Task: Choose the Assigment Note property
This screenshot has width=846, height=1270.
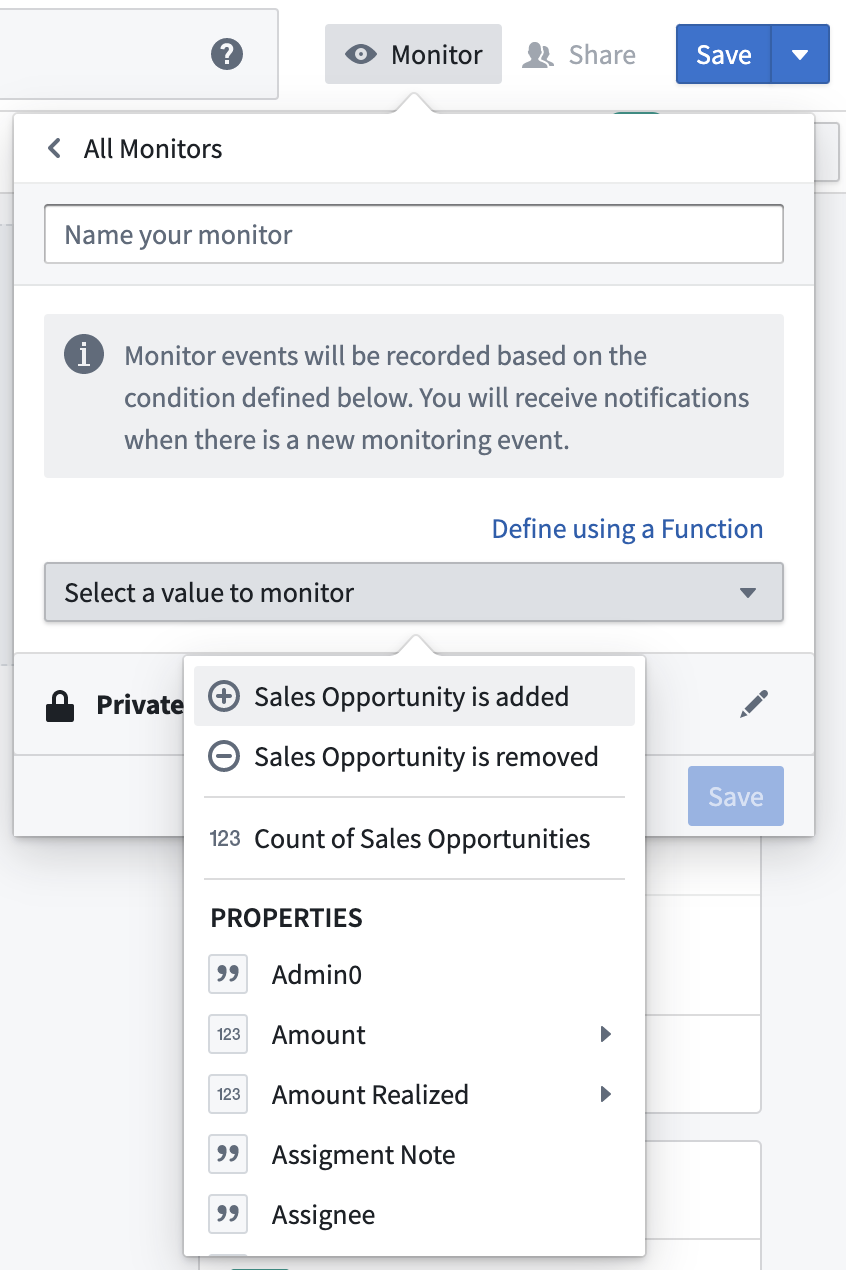Action: tap(414, 1154)
